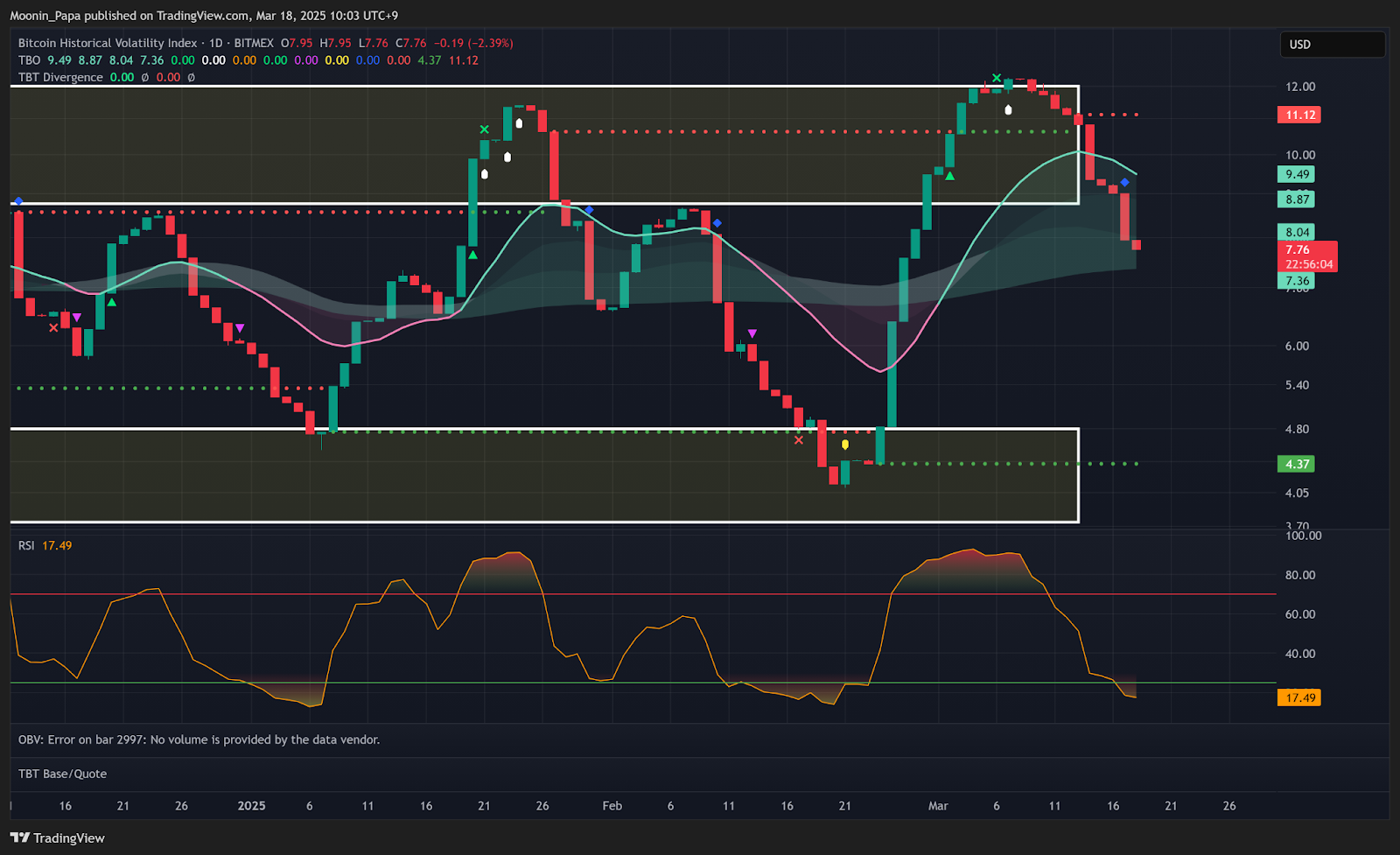Click the blue diamond marker near the latest candle
1400x855 pixels.
point(1124,182)
